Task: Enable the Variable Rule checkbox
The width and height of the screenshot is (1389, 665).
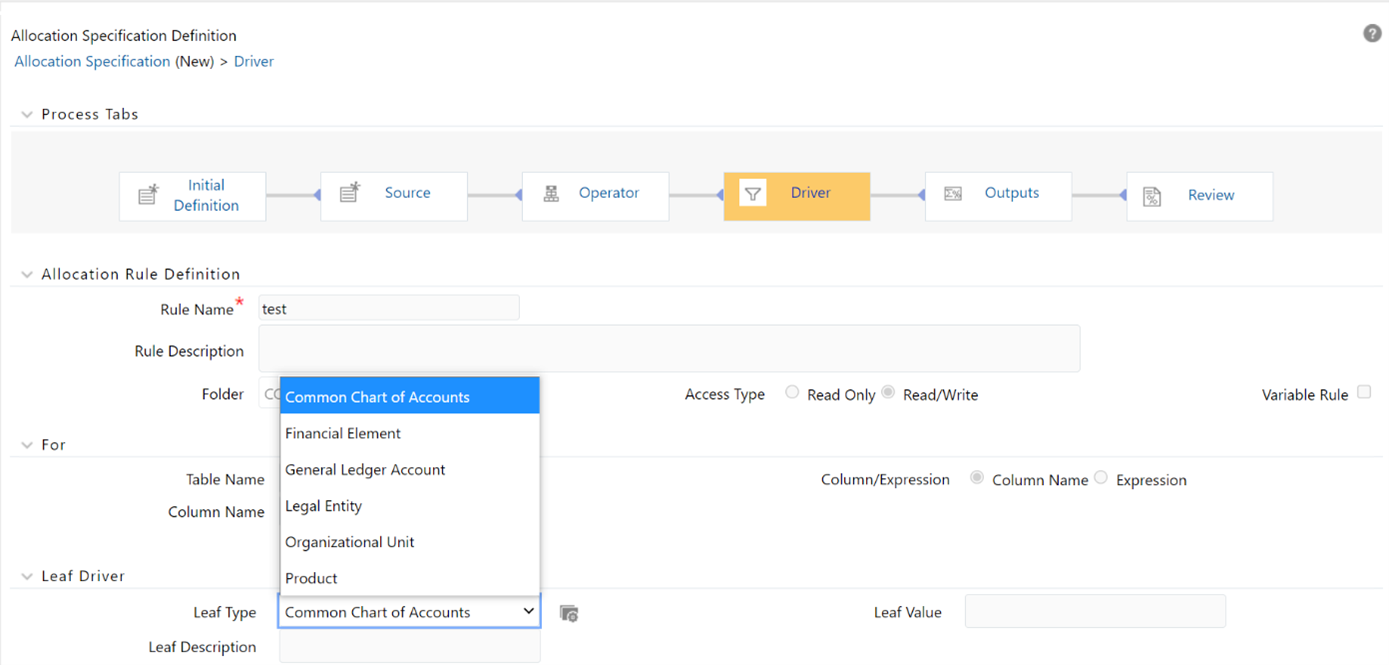Action: (x=1364, y=393)
